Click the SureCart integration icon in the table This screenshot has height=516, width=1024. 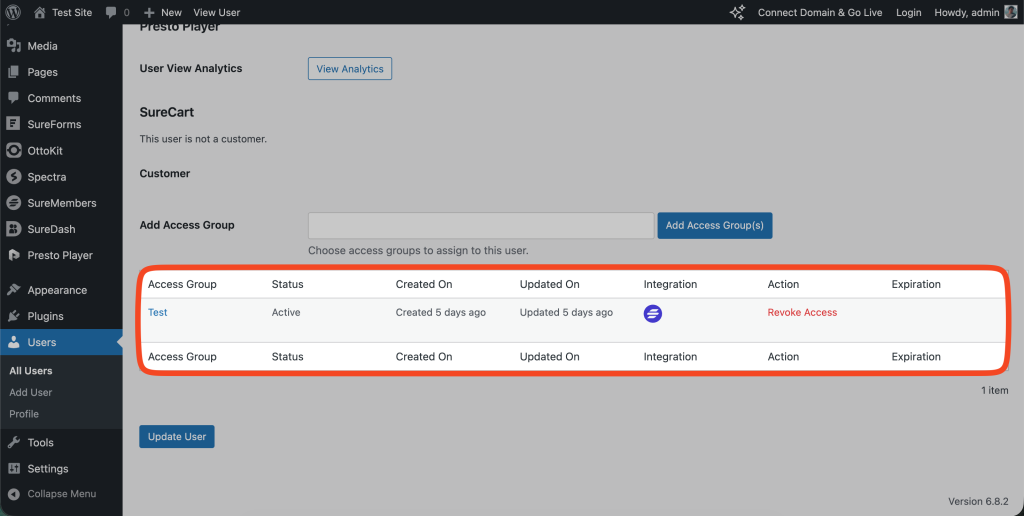(653, 313)
